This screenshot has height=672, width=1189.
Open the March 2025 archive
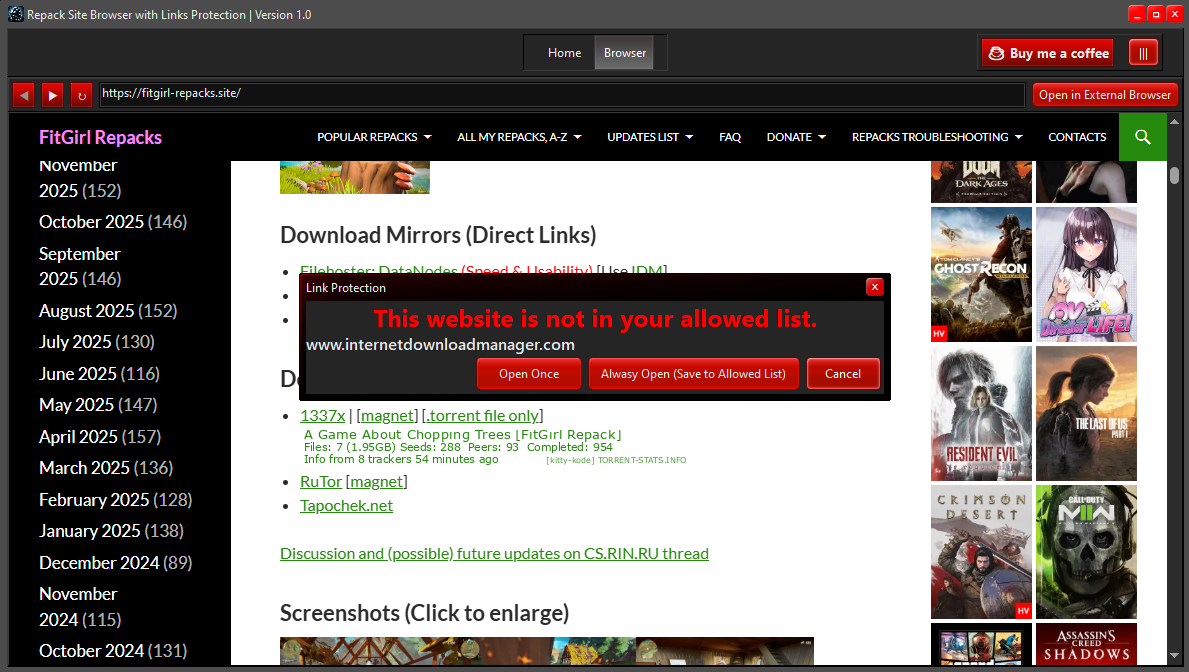click(84, 468)
